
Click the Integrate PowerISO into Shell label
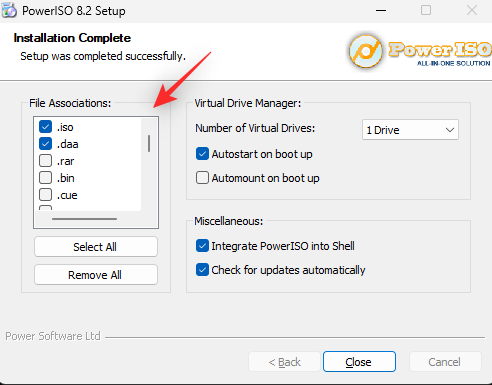pyautogui.click(x=283, y=246)
